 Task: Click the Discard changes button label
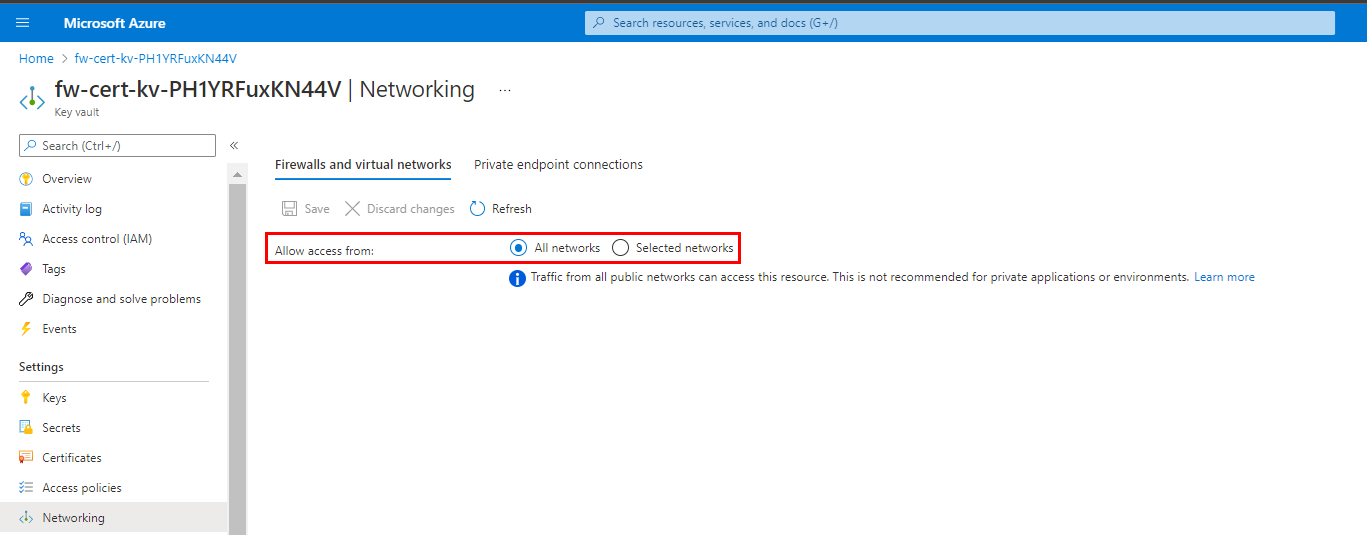coord(410,209)
